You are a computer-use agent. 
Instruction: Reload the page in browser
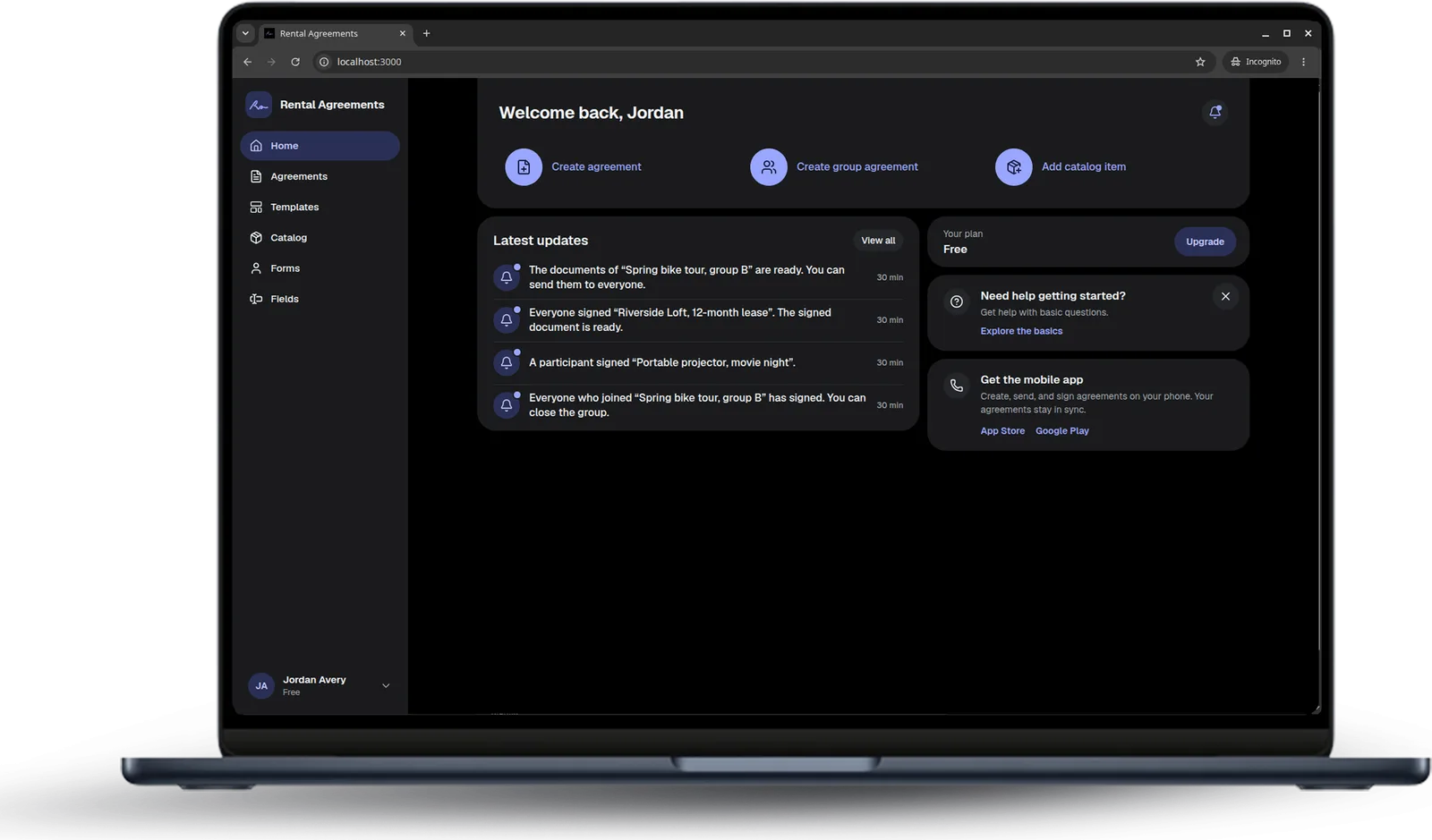(295, 62)
